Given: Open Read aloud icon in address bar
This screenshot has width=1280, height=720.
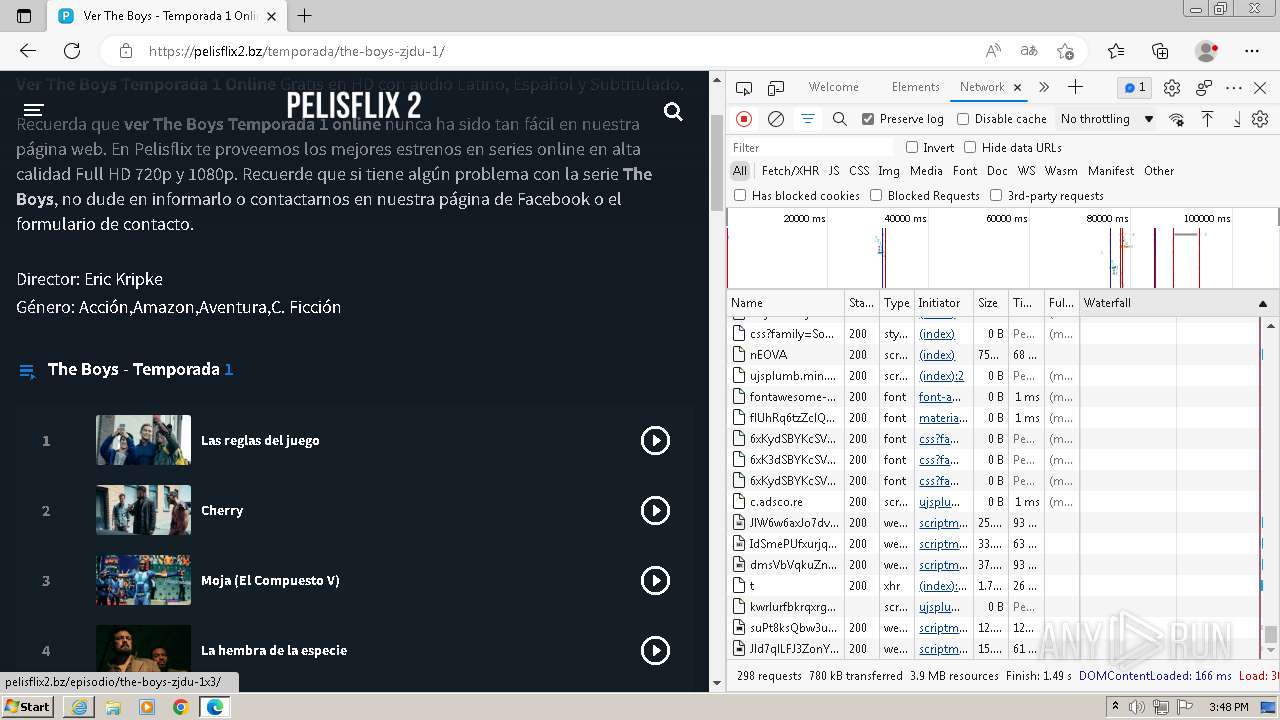Looking at the screenshot, I should tap(993, 51).
